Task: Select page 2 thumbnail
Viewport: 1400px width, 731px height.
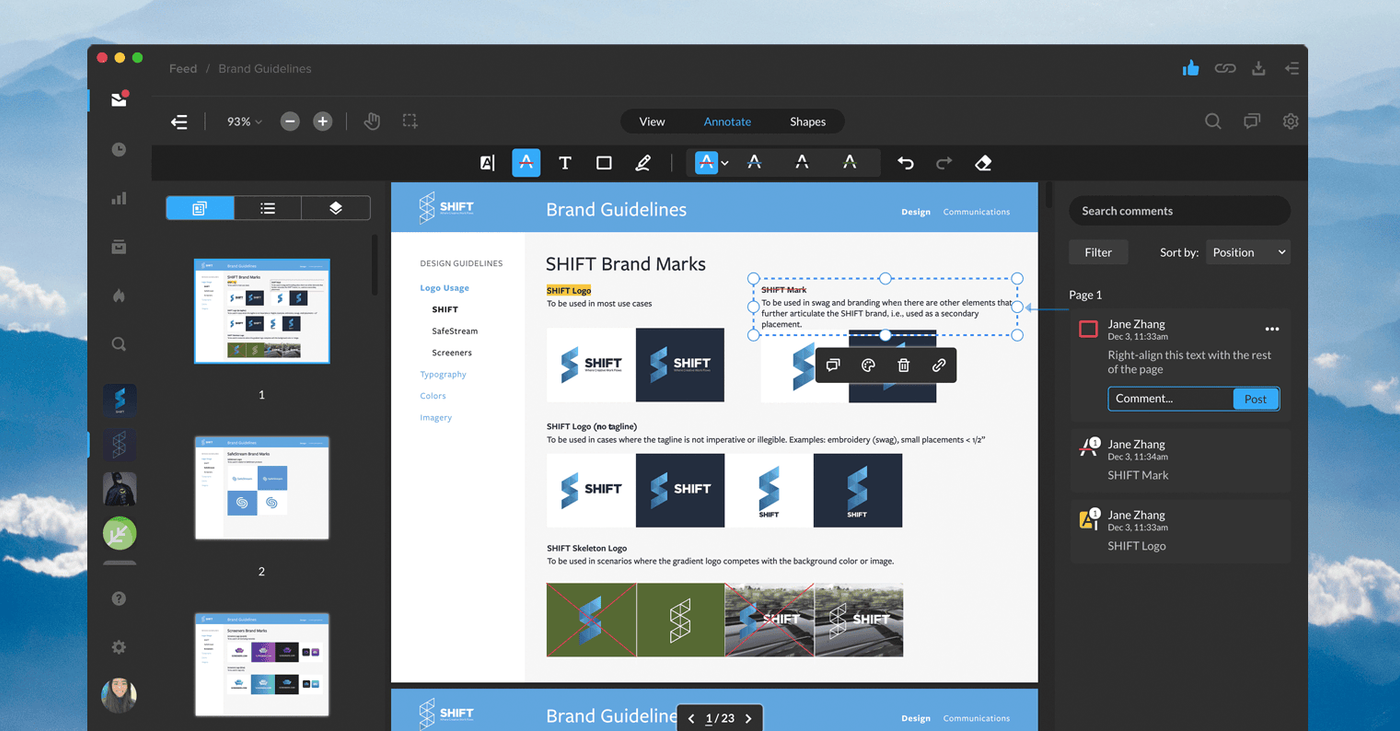Action: point(262,488)
